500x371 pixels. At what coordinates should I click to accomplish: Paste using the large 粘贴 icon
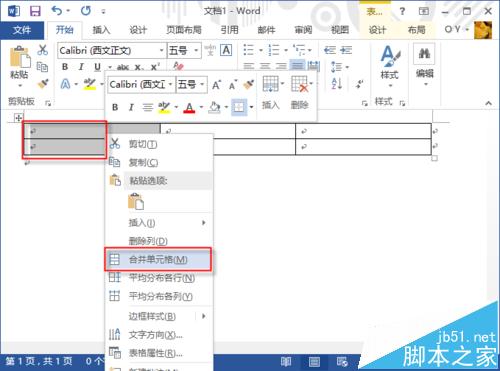point(19,57)
